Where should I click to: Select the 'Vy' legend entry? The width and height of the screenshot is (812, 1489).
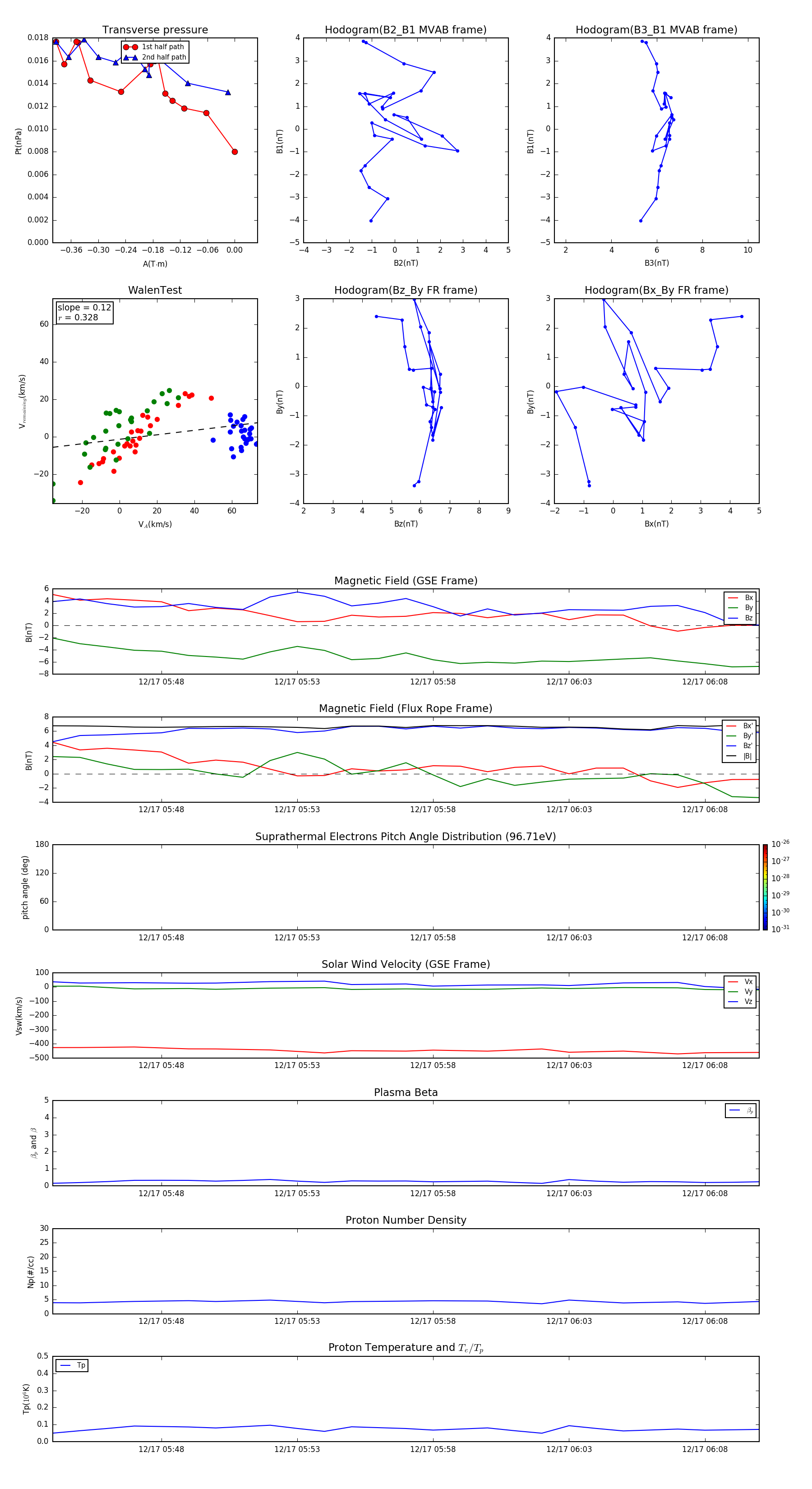740,991
